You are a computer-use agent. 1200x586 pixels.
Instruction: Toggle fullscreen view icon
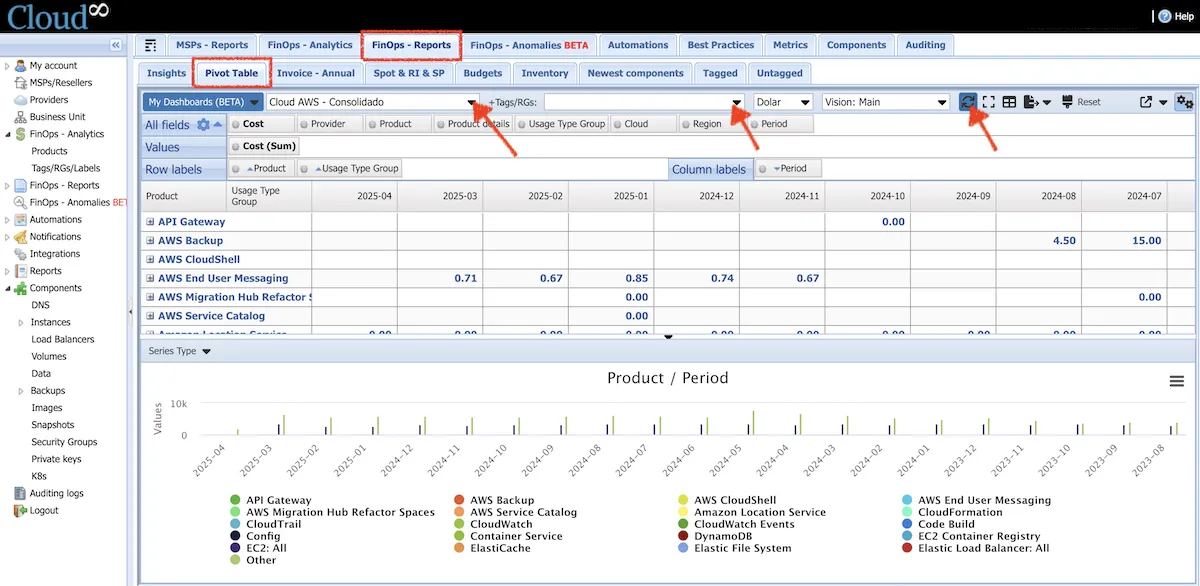pyautogui.click(x=989, y=102)
